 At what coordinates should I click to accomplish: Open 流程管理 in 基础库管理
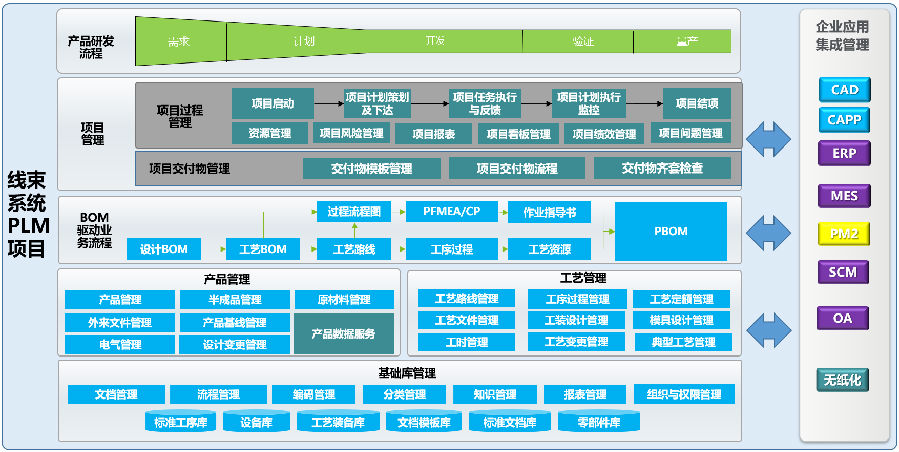(x=218, y=395)
